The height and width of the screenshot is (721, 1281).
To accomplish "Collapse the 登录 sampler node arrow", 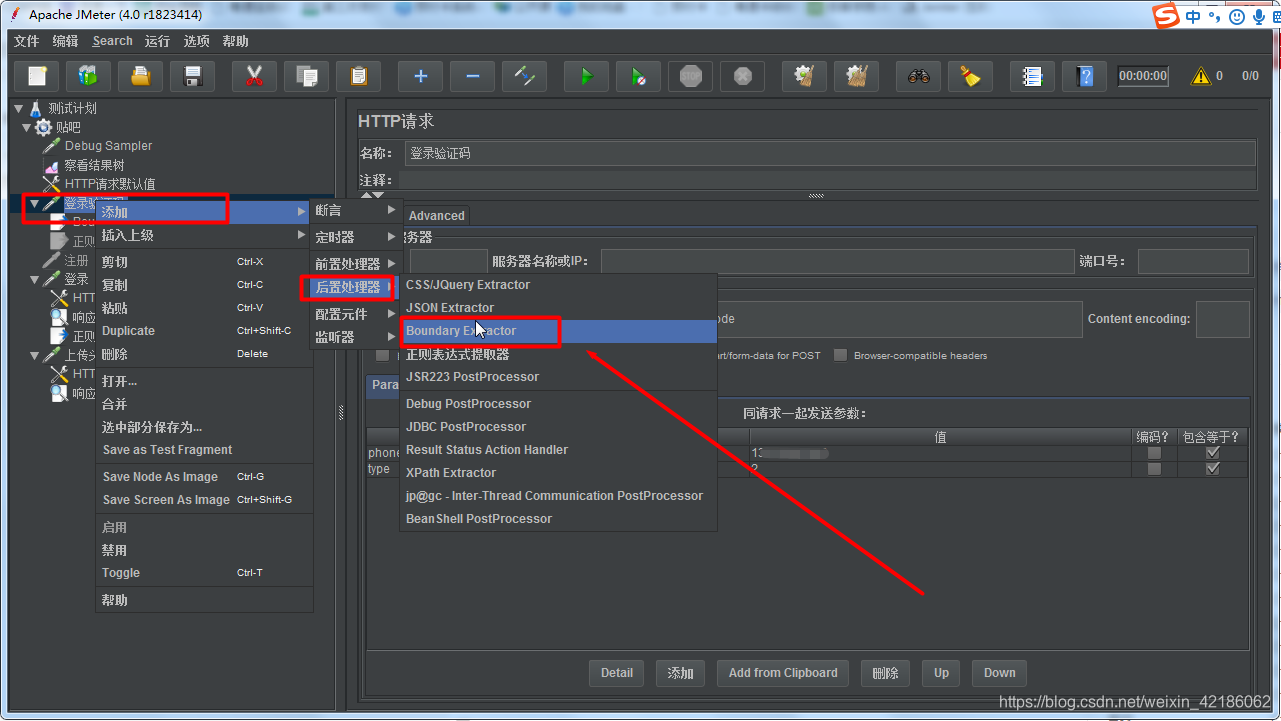I will tap(35, 279).
